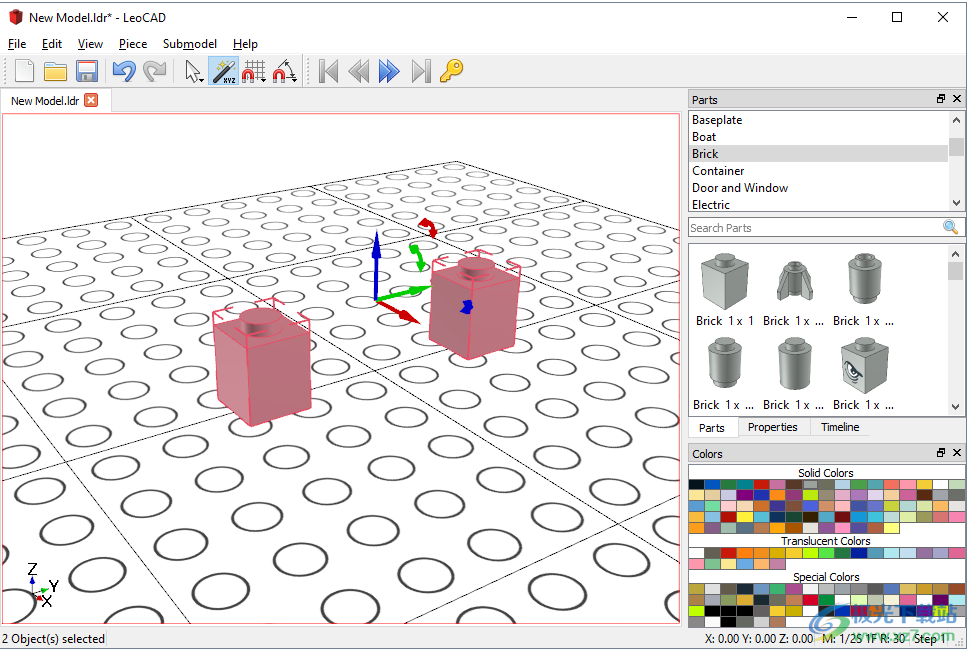Float the Colors panel
This screenshot has height=652, width=968.
[x=941, y=453]
